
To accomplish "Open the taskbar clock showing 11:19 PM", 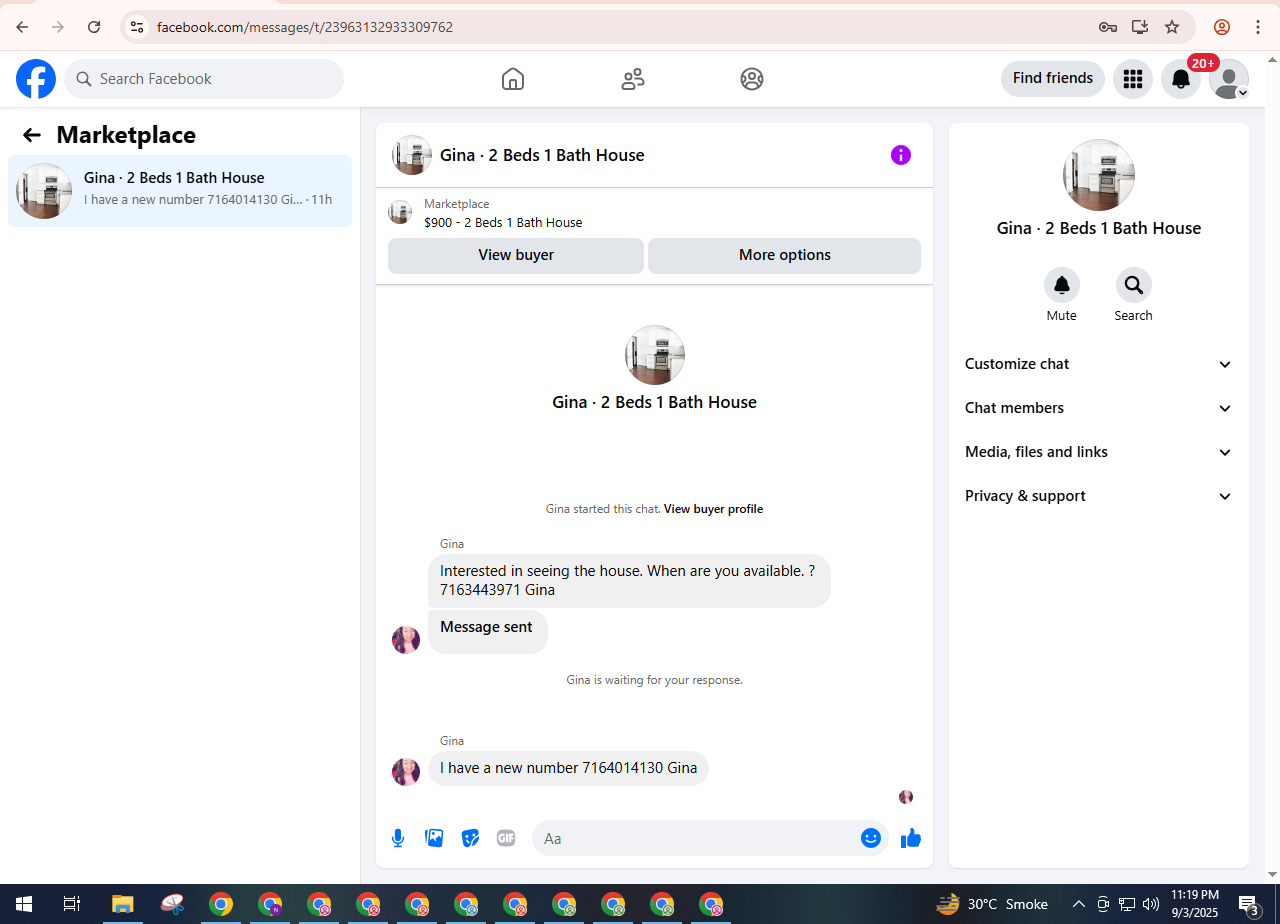I will coord(1194,904).
